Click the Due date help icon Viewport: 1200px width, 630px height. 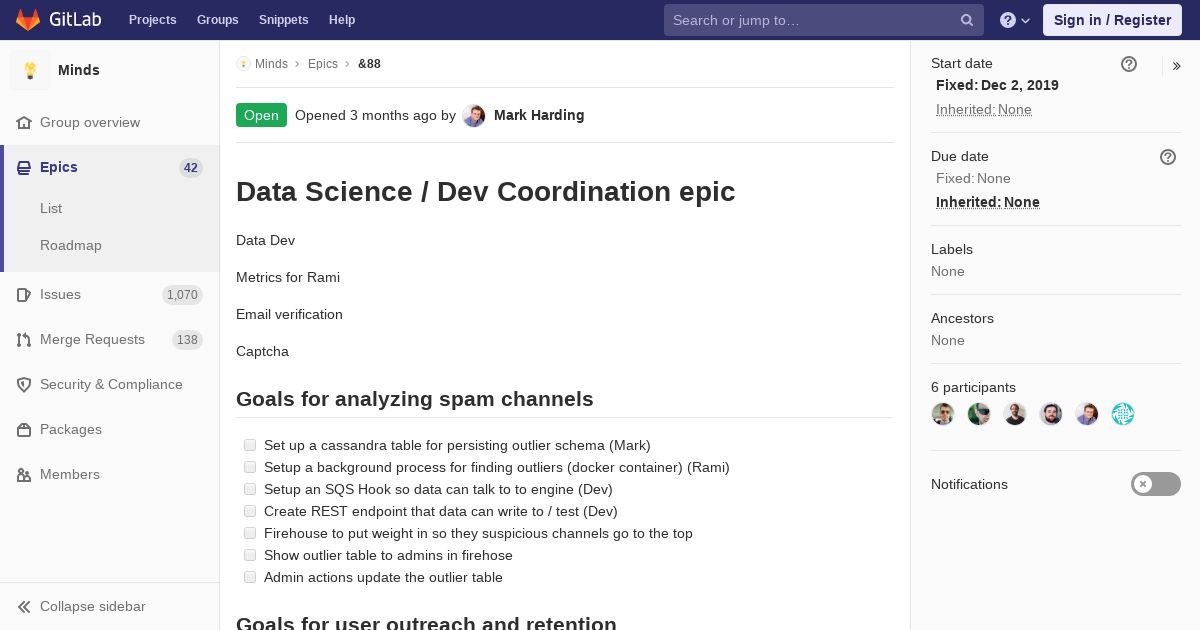coord(1168,157)
